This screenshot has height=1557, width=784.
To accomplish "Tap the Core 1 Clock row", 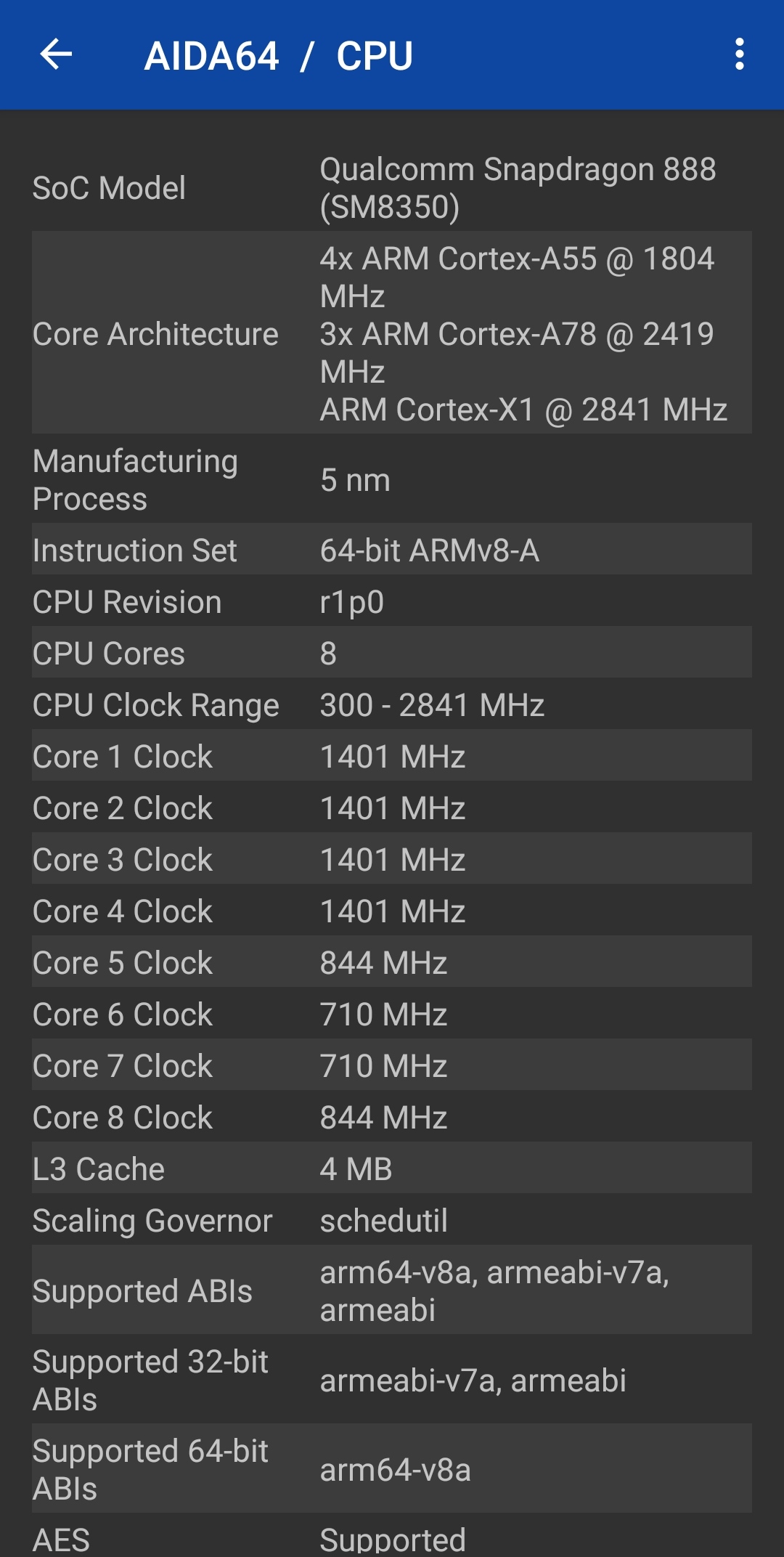I will [x=392, y=756].
